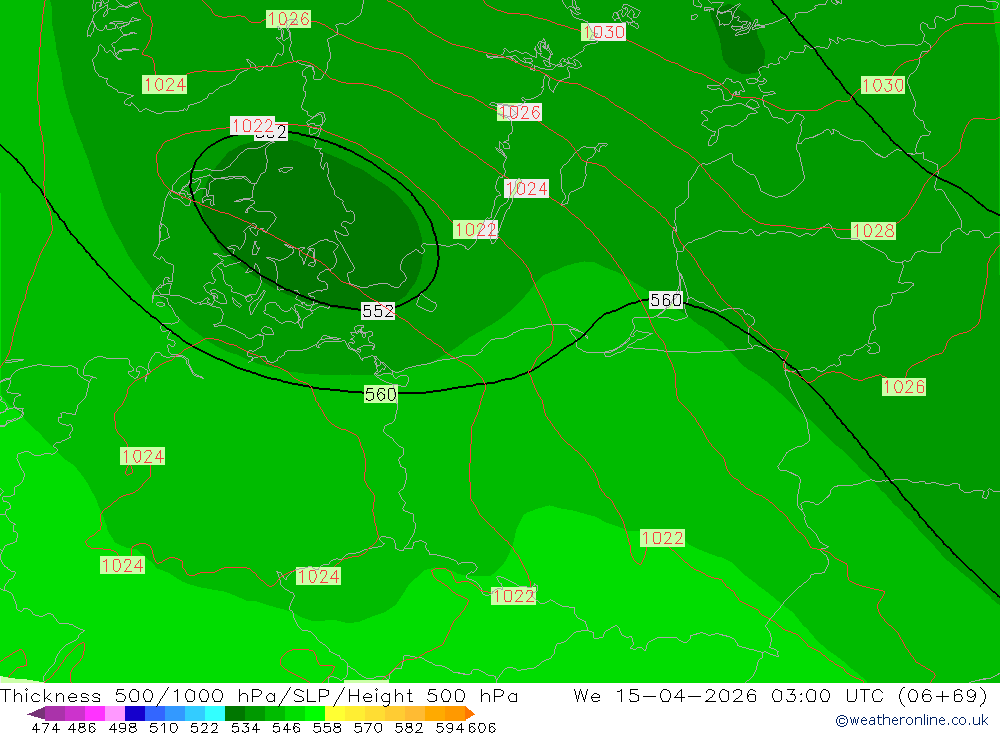
Task: Click the 1030 label near the map's top center
Action: coord(603,32)
